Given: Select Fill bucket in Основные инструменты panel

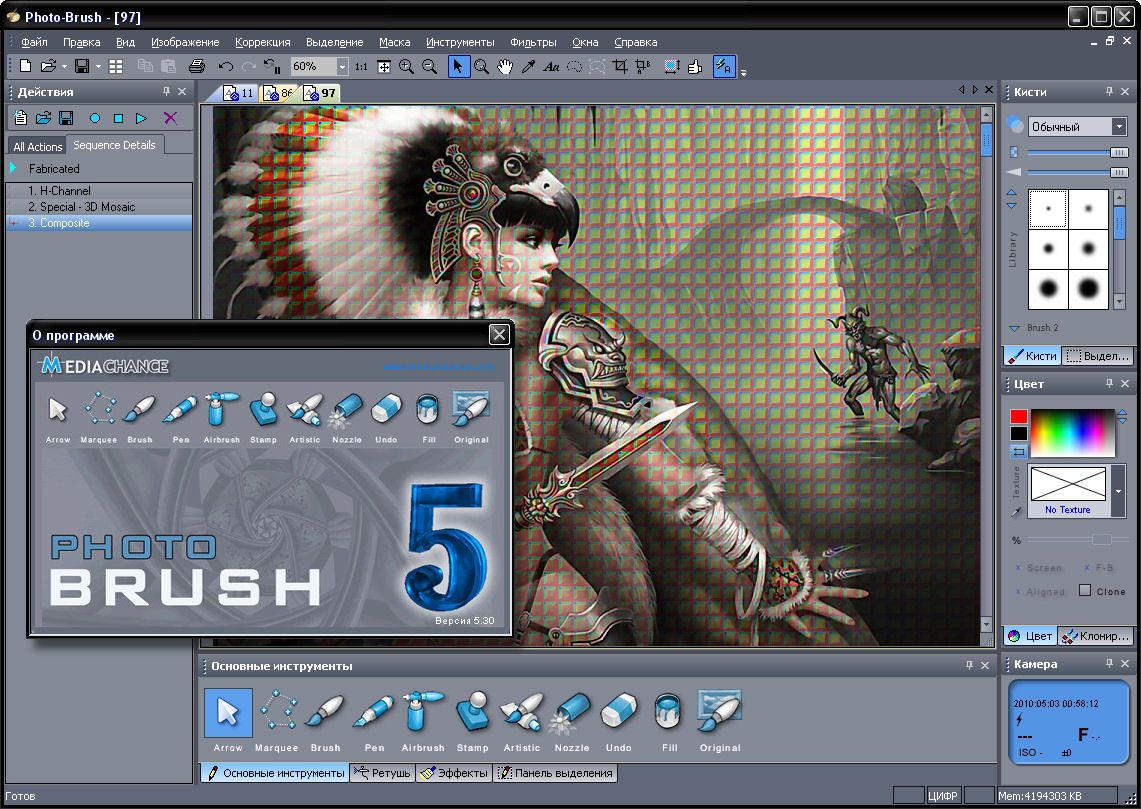Looking at the screenshot, I should point(669,720).
